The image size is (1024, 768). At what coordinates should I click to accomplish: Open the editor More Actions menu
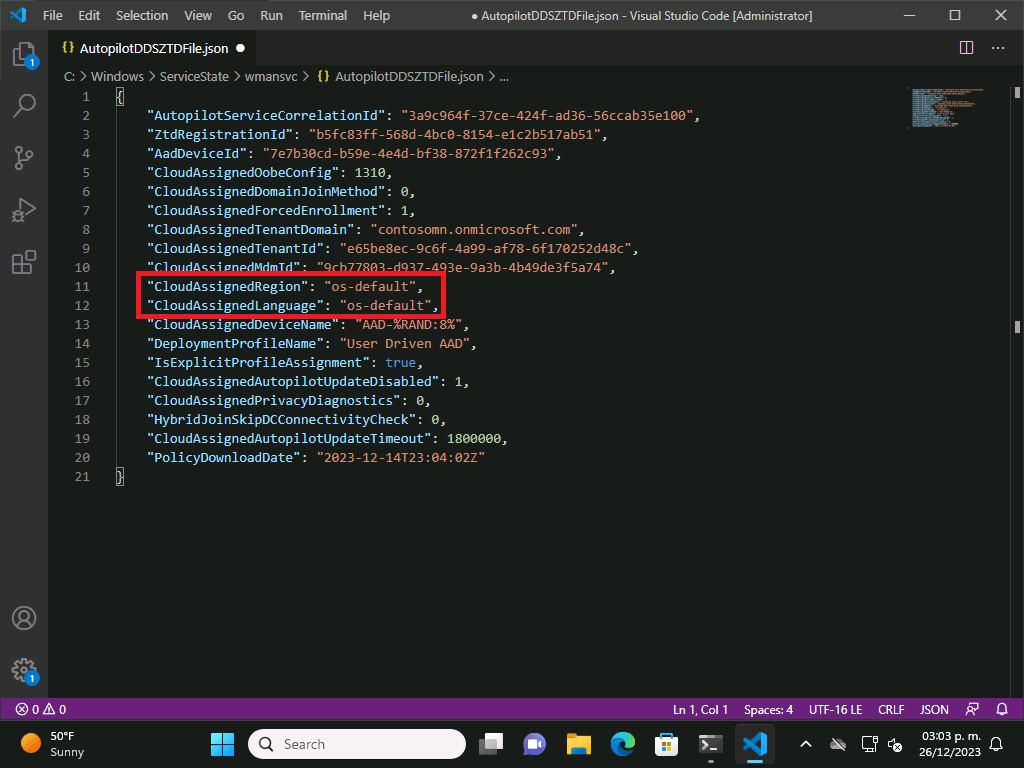click(998, 47)
